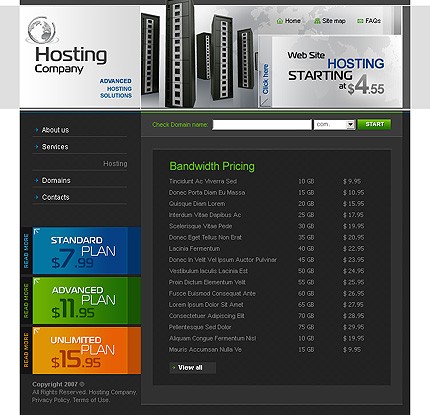Open the Unlimited Plan $15.95 banner
430x415 pixels.
[x=87, y=350]
